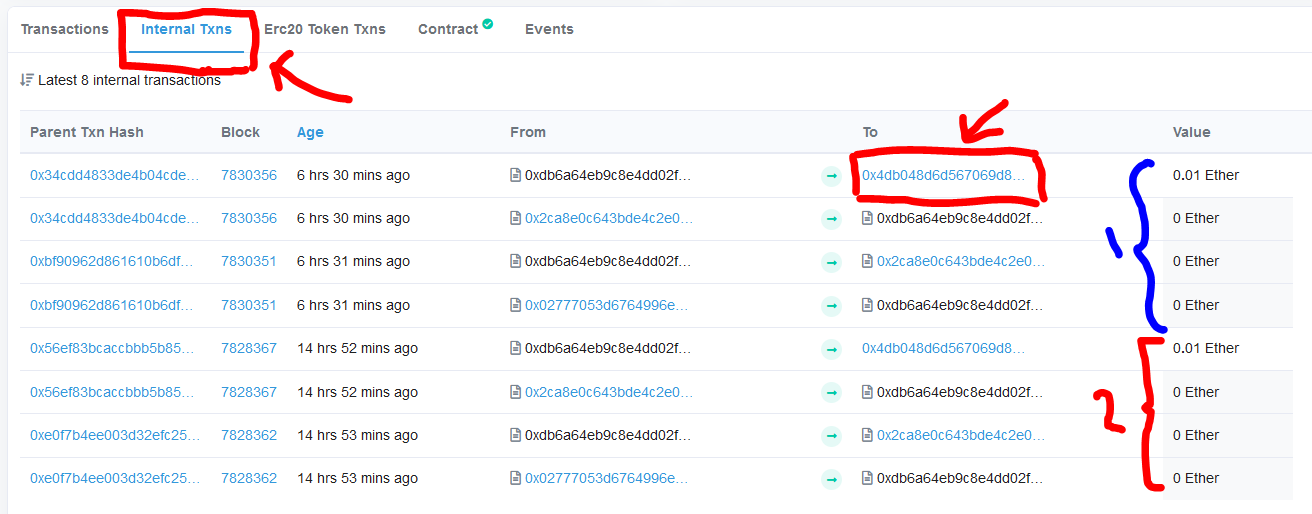Open block 7830356 in the row from 0x2ca8e0c643bde4c2e0
Viewport: 1312px width, 514px height.
coord(249,218)
